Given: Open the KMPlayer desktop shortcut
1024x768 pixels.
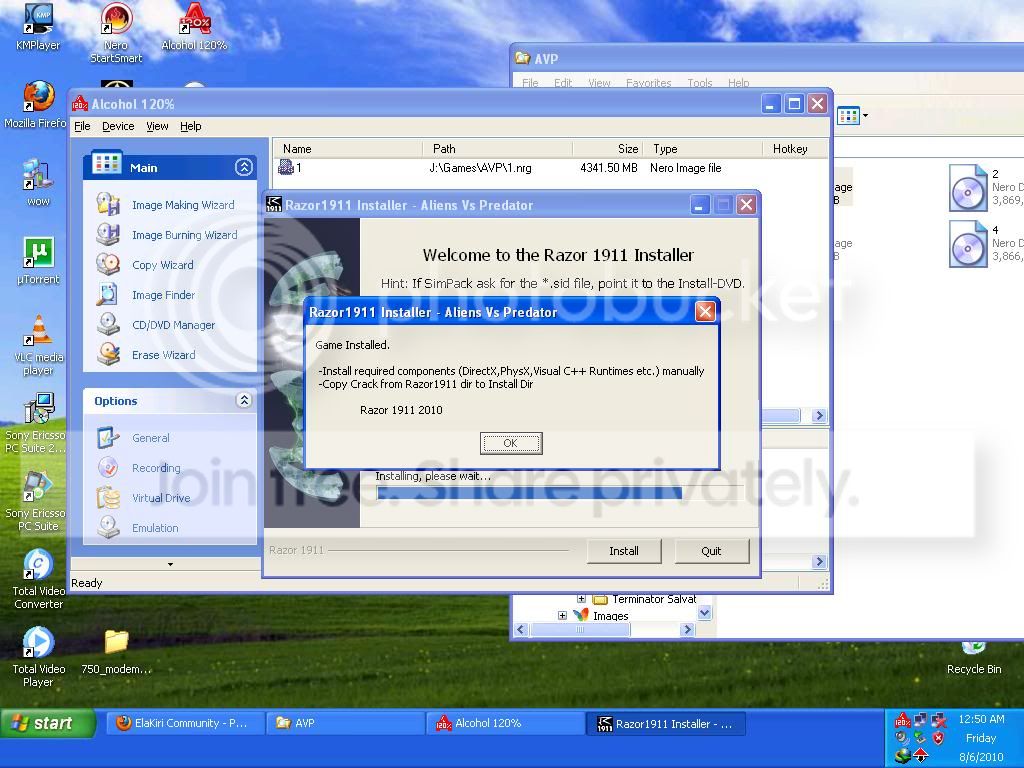Looking at the screenshot, I should 38,26.
